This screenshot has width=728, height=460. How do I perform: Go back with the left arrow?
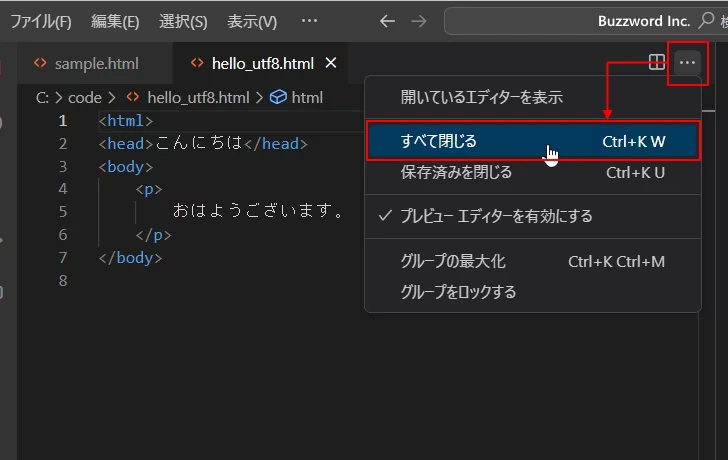click(x=387, y=21)
